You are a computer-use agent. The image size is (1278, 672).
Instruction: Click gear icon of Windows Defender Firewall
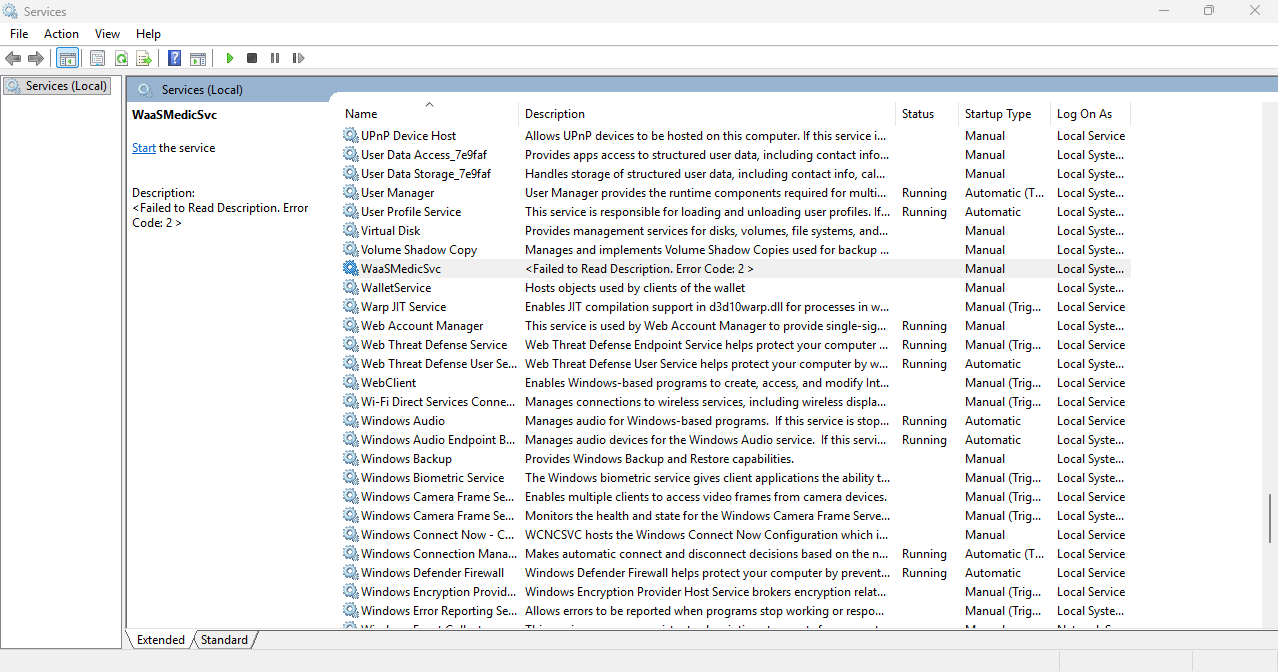350,572
